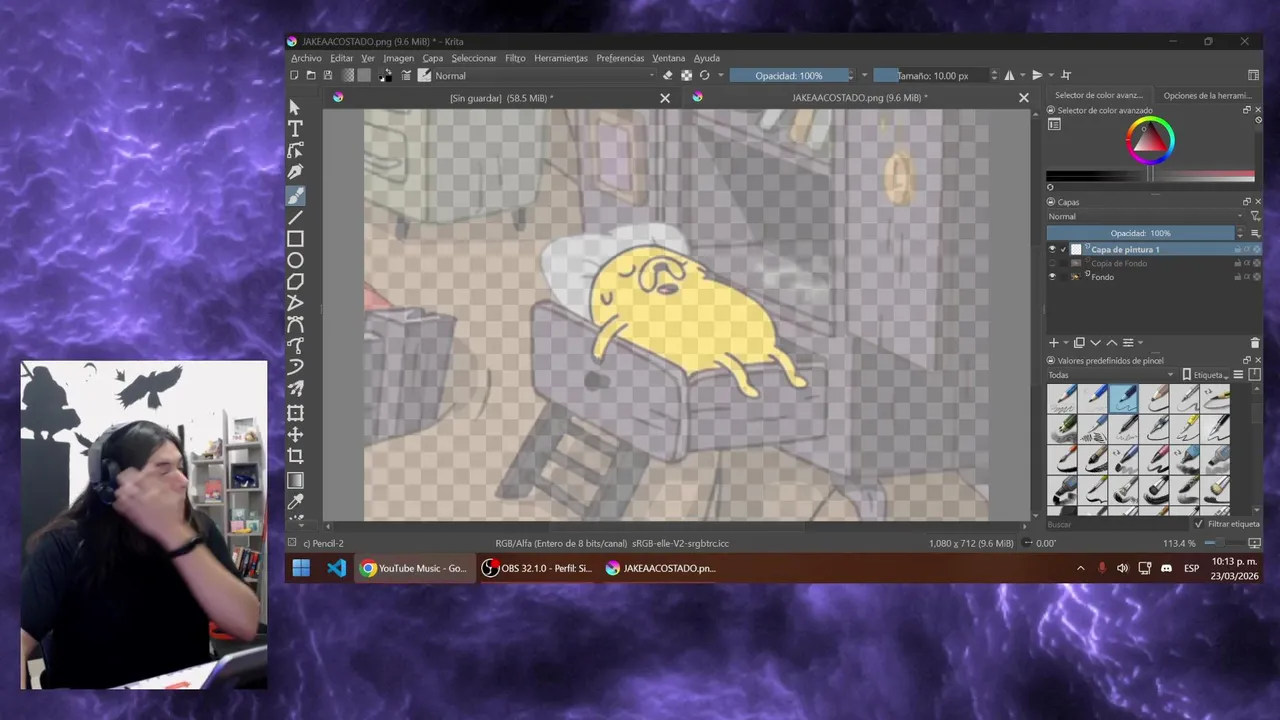Image resolution: width=1280 pixels, height=720 pixels.
Task: Select the Calligraphy tool in the toolbox
Action: tap(295, 173)
